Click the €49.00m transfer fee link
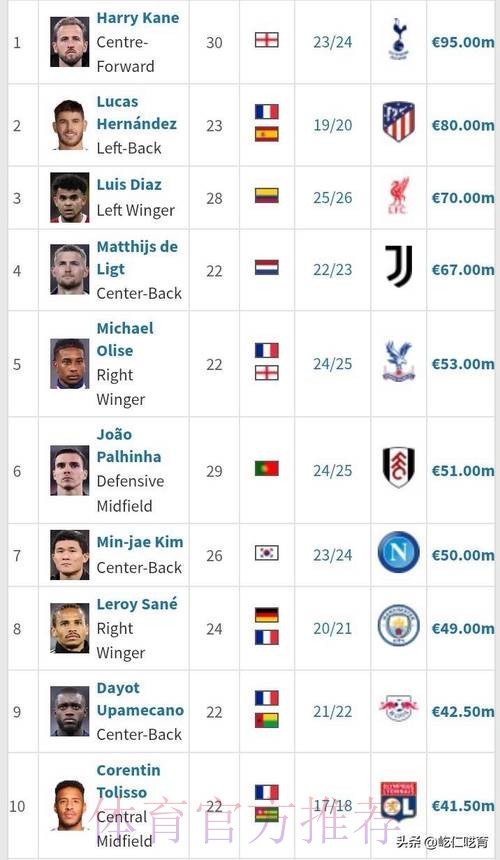Image resolution: width=500 pixels, height=860 pixels. coord(463,629)
